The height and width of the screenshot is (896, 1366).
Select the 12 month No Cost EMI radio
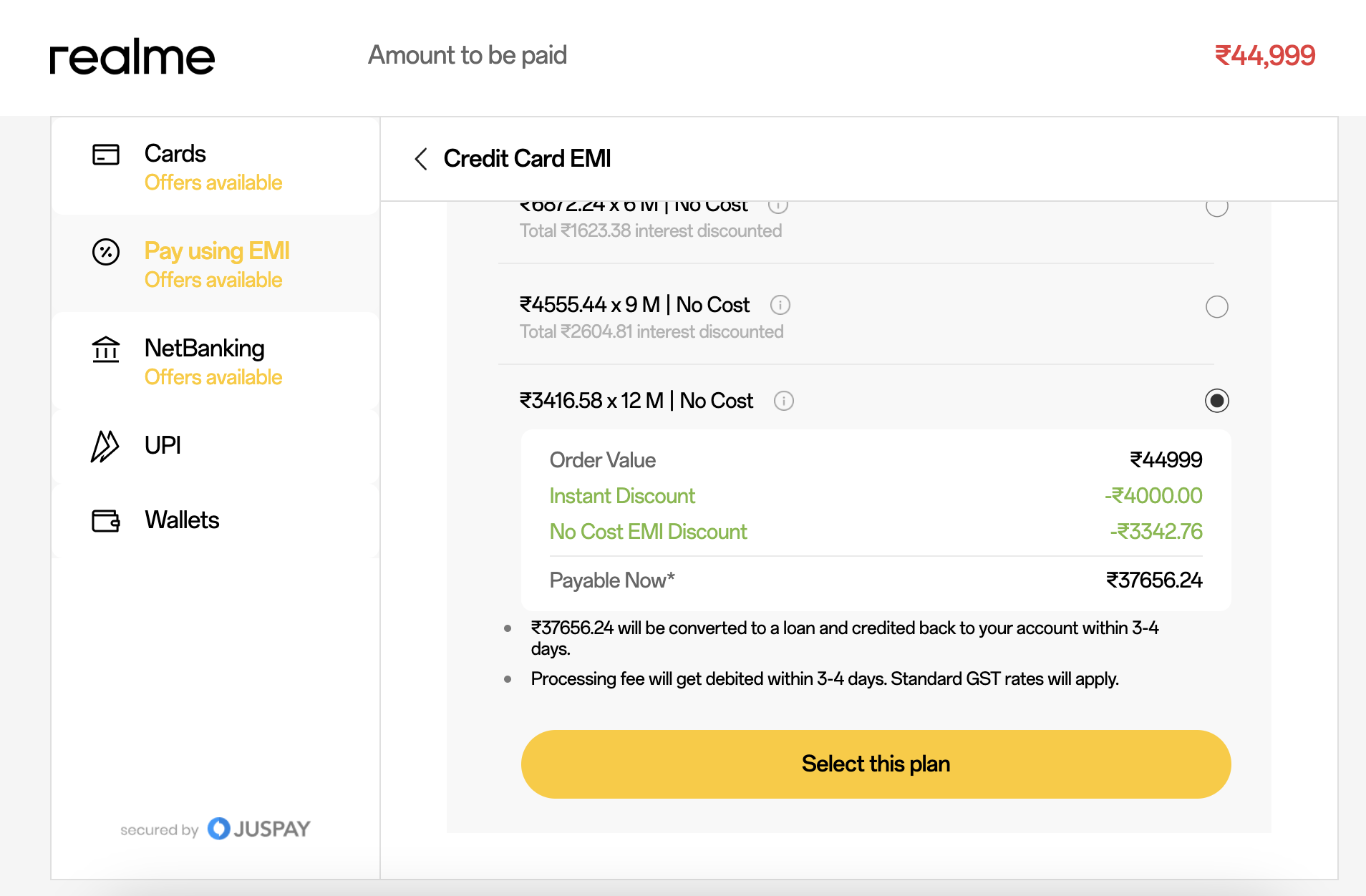1216,401
